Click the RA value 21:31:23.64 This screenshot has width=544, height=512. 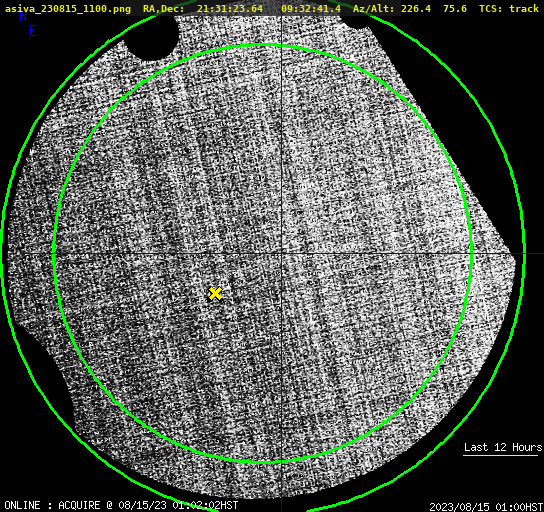pos(230,8)
